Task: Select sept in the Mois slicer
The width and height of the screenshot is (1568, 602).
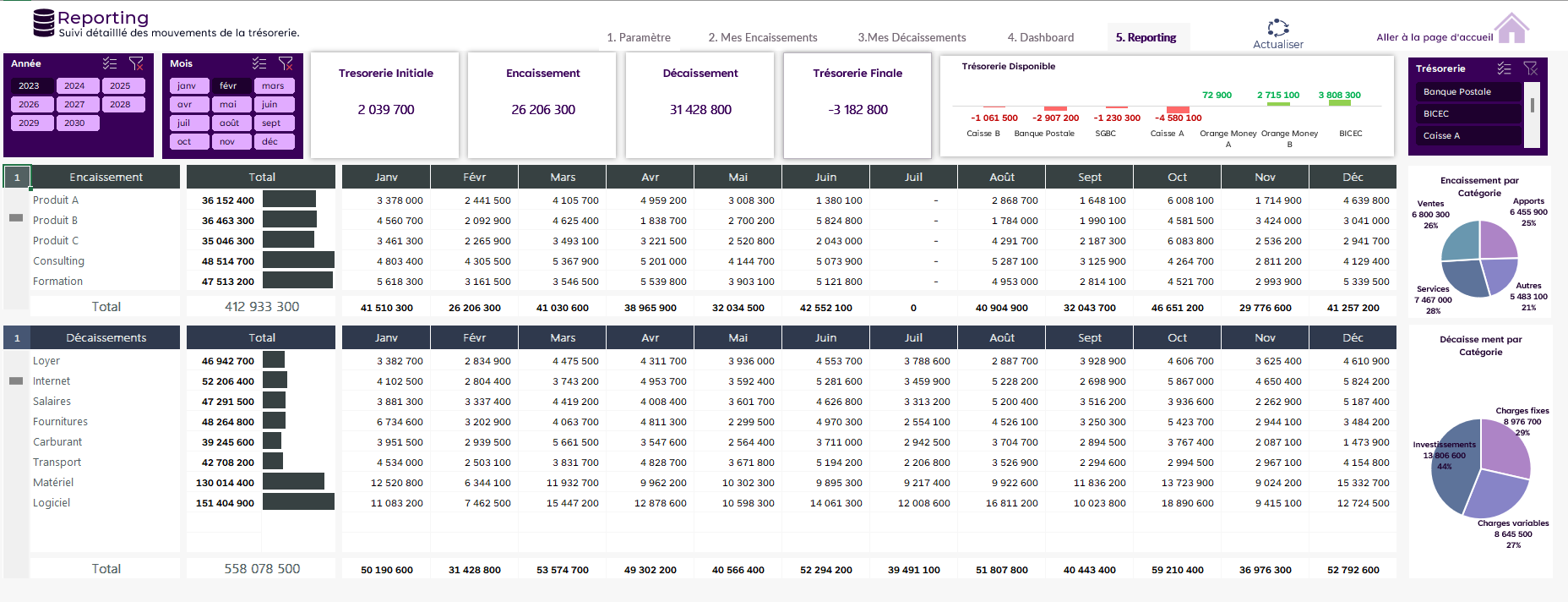Action: (275, 123)
